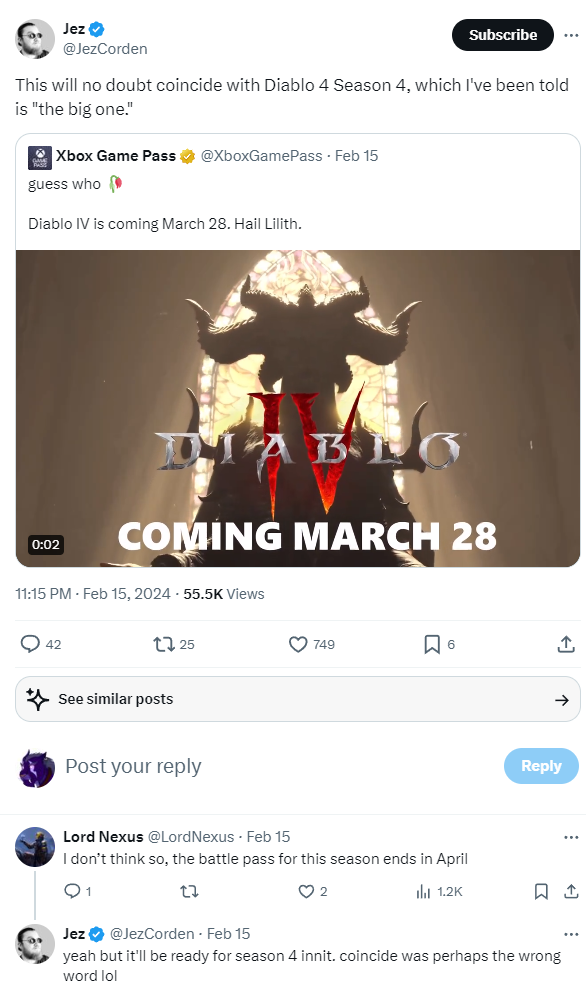The image size is (586, 984).
Task: Click the Post your reply field
Action: [x=276, y=766]
